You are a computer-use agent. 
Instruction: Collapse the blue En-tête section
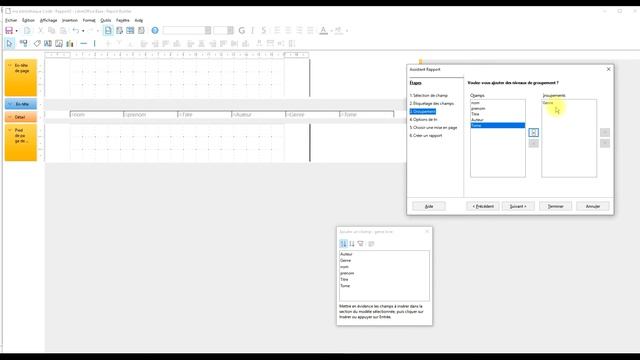(x=10, y=104)
